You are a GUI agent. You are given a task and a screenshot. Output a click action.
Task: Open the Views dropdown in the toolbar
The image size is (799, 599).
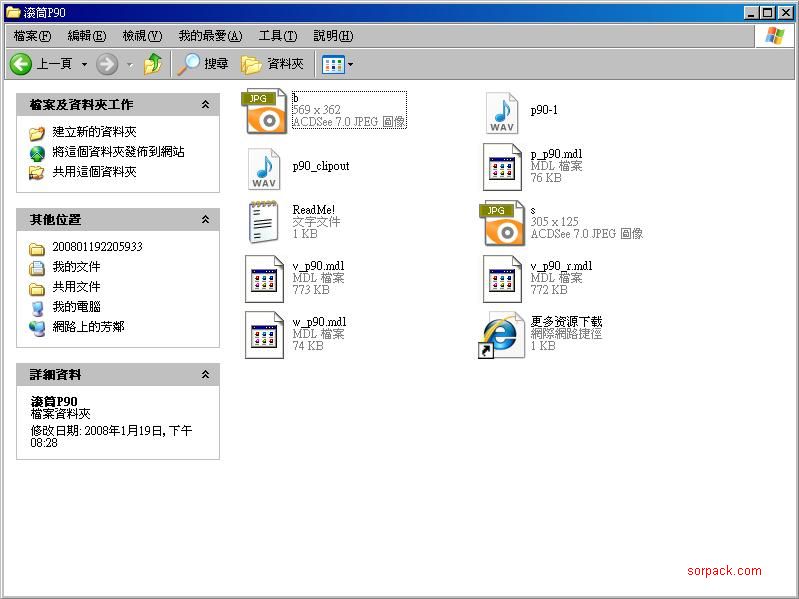[x=338, y=64]
